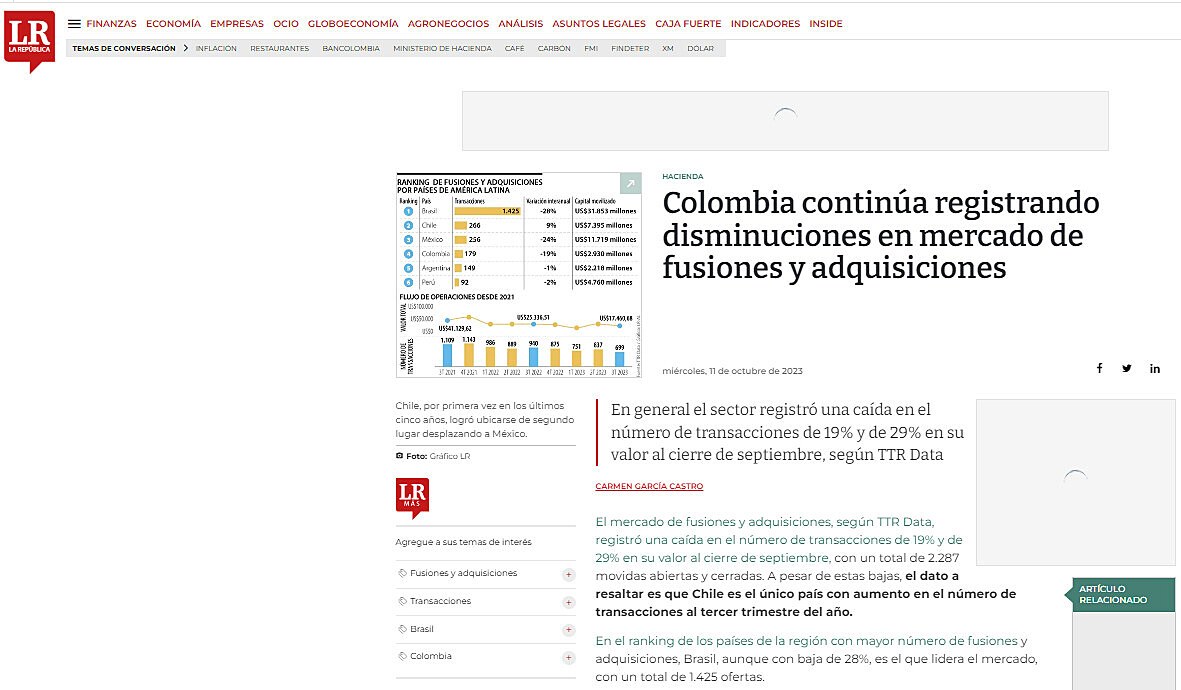Screen dimensions: 1181x690
Task: Select the INFLACIÓN topic
Action: tap(216, 48)
